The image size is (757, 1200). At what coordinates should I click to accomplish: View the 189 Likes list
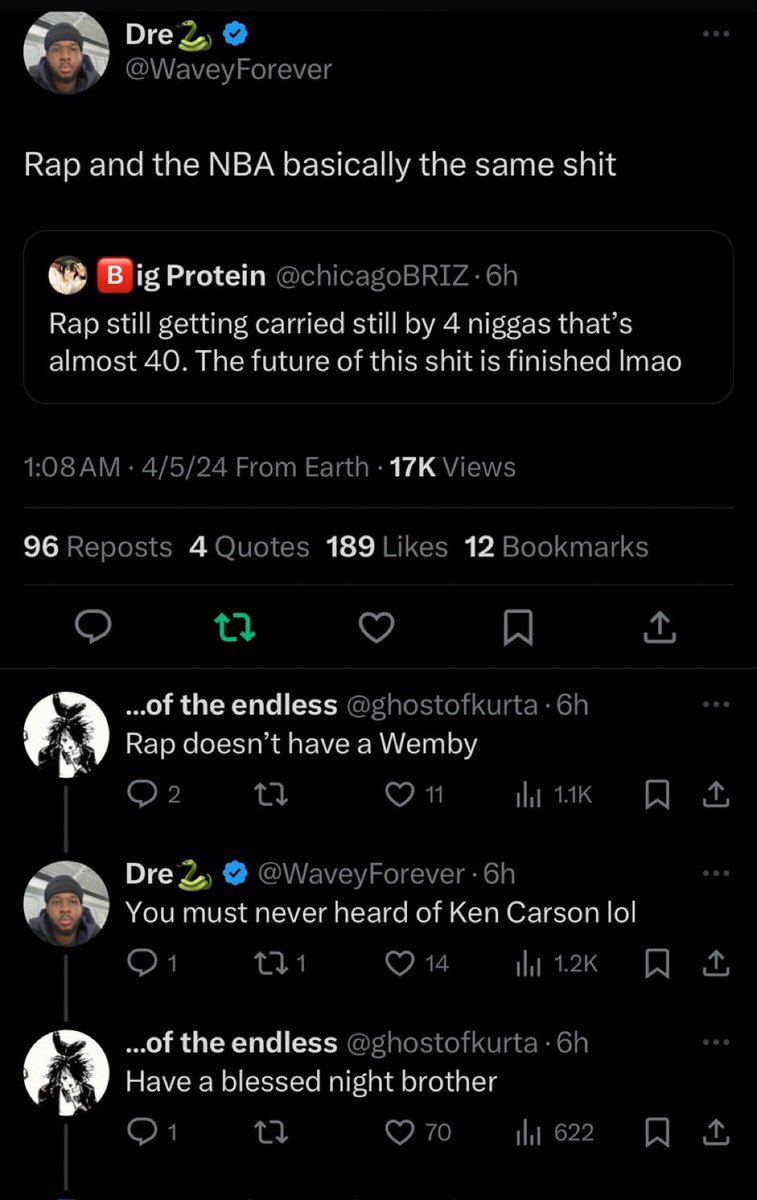coord(387,547)
